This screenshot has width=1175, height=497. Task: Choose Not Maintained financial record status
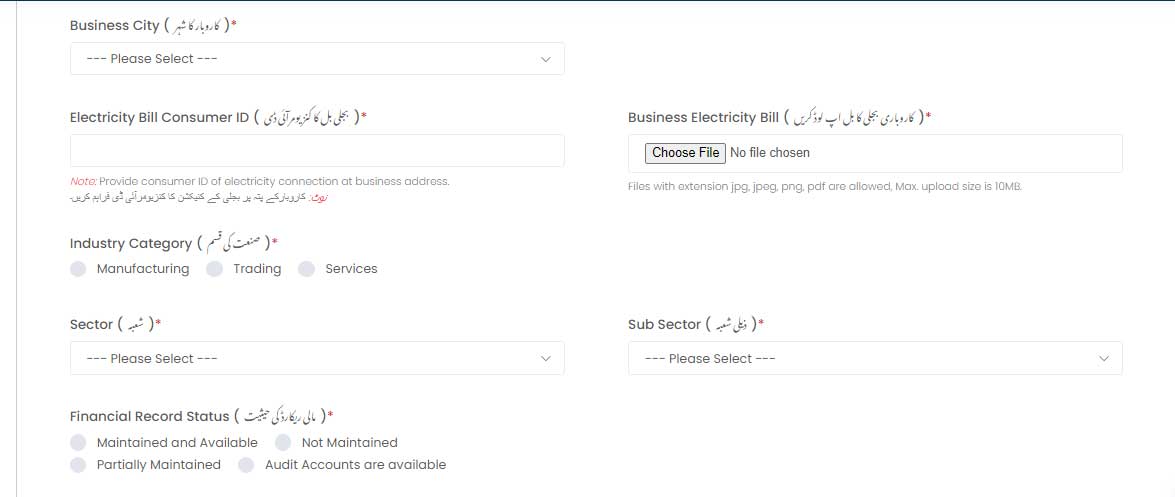point(283,443)
